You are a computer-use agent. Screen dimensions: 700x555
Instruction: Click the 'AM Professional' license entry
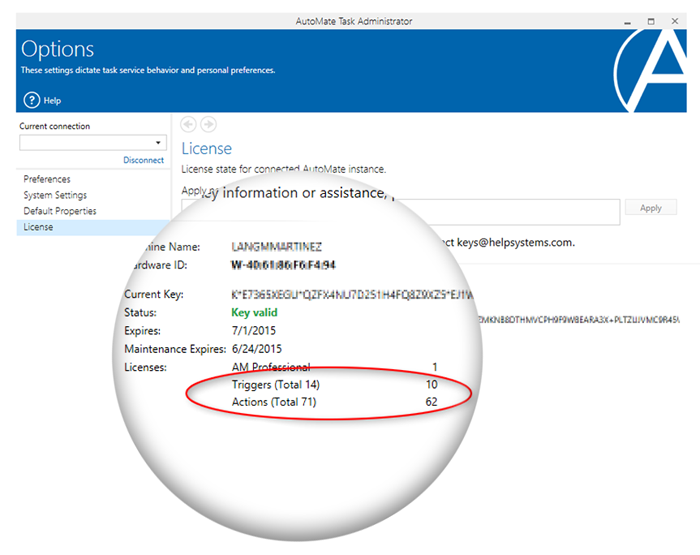point(271,367)
